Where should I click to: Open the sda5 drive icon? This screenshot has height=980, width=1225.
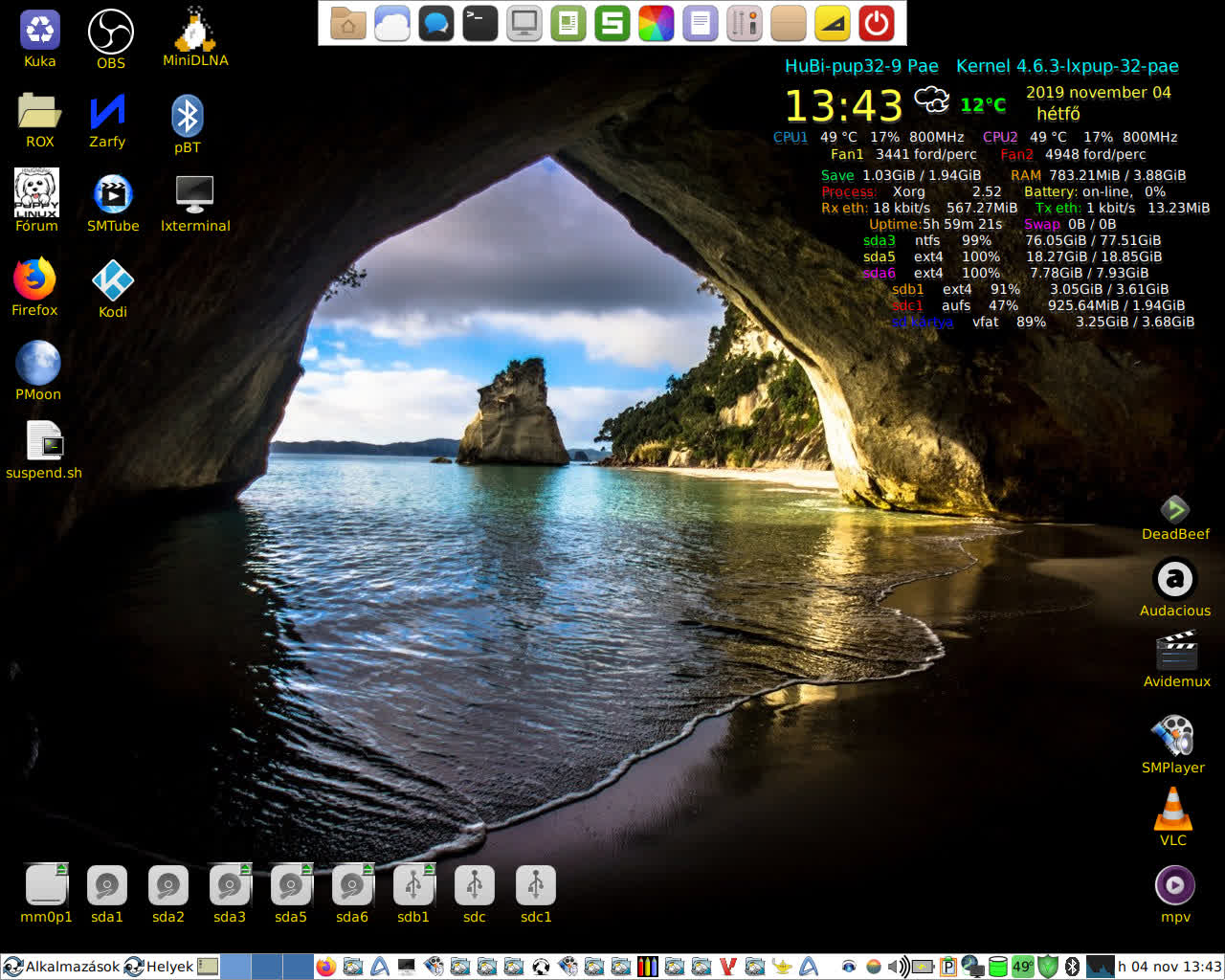click(291, 884)
